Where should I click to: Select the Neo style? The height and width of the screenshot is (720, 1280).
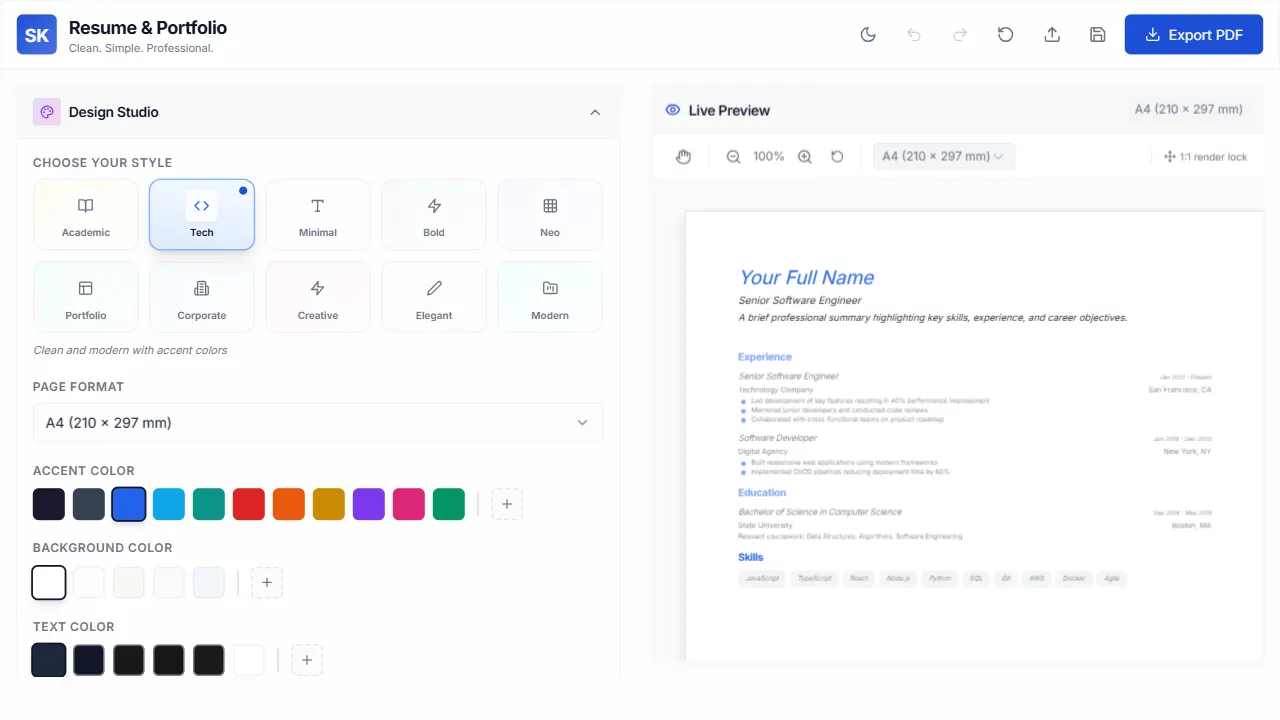(x=550, y=215)
